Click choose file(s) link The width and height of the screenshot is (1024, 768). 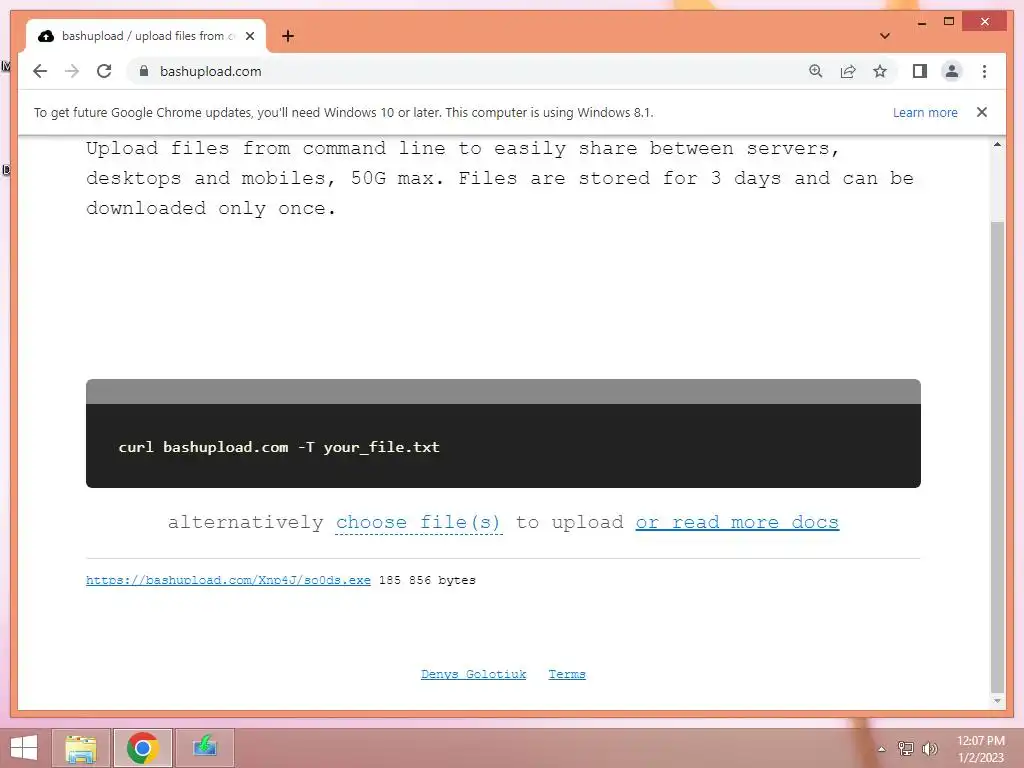pos(419,522)
